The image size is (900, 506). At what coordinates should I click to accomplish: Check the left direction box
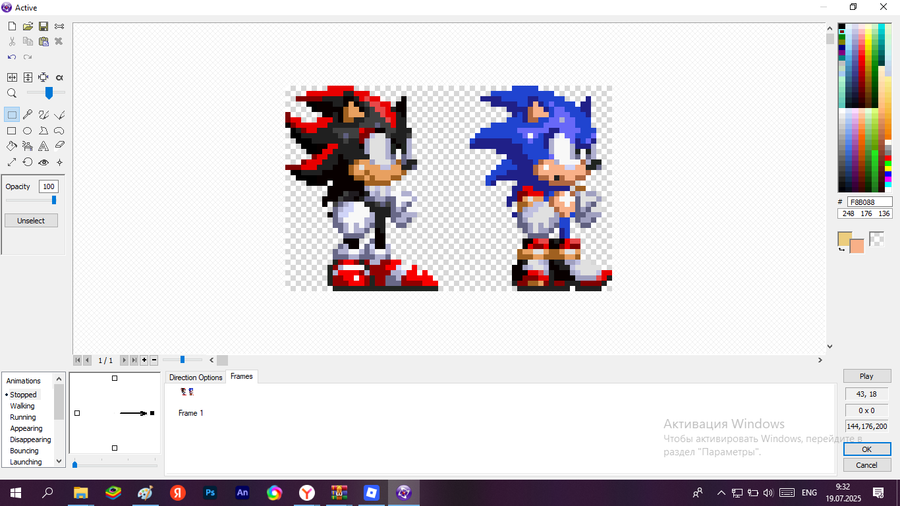(77, 413)
